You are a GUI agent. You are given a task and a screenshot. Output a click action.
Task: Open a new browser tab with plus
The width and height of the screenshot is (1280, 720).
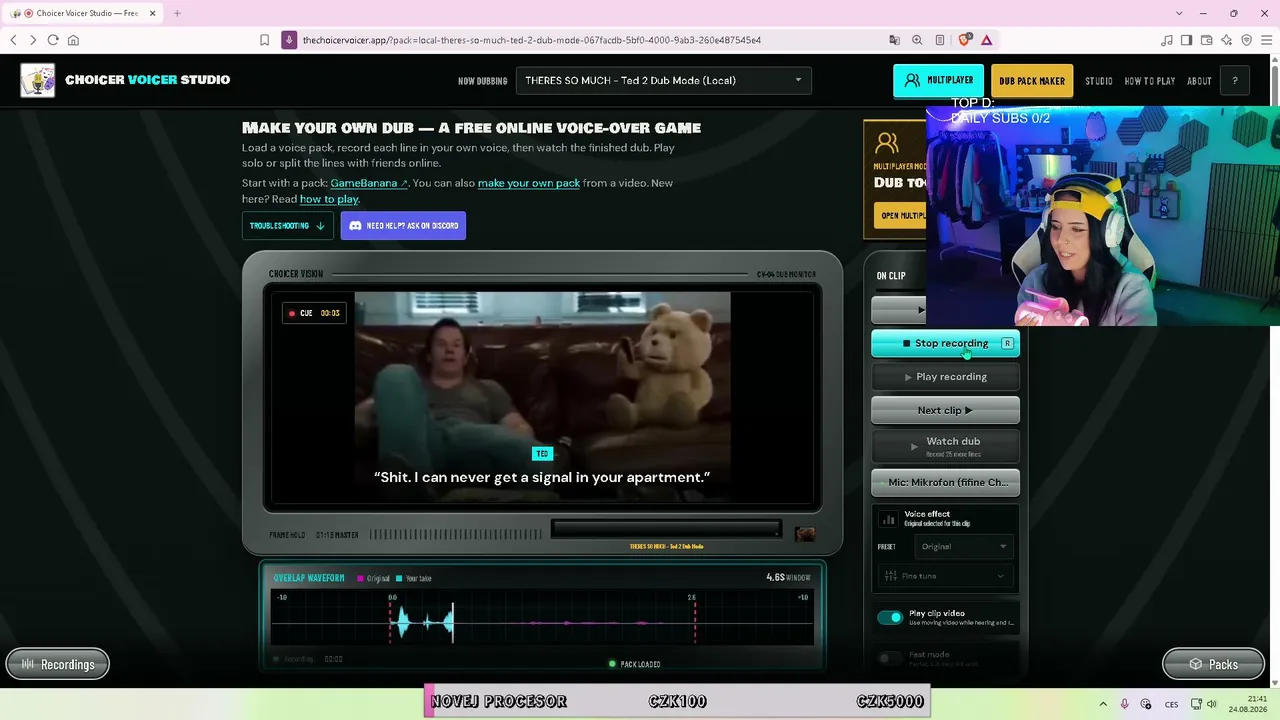pos(177,13)
